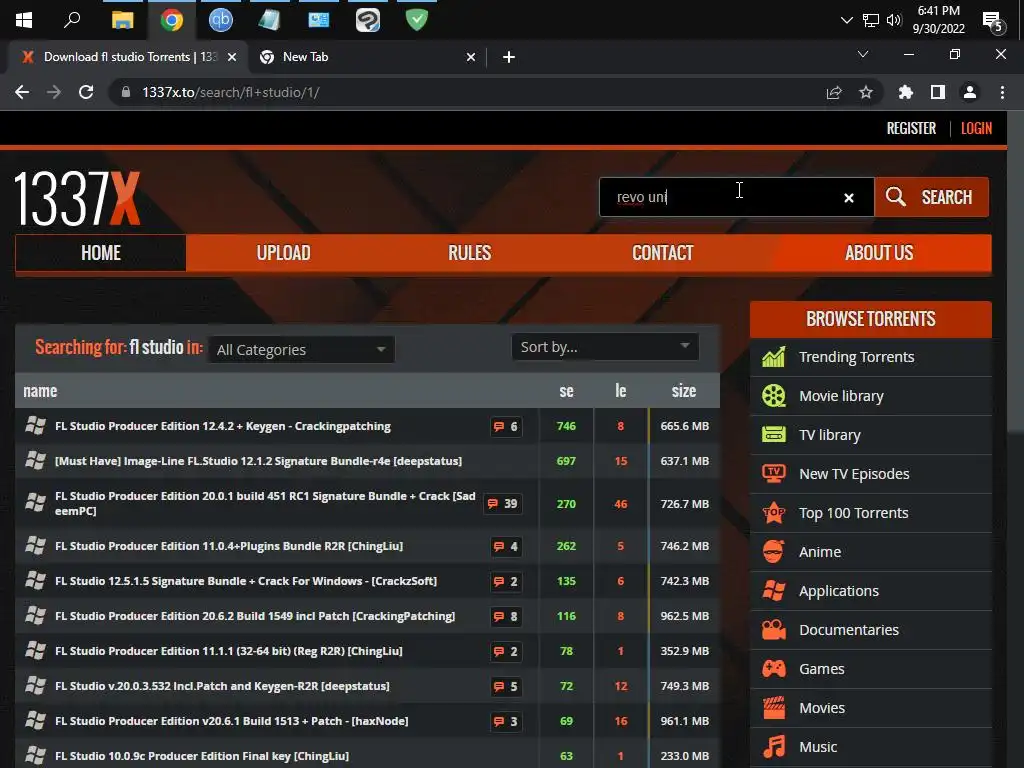Close the New Tab browser tab
1024x768 pixels.
470,57
